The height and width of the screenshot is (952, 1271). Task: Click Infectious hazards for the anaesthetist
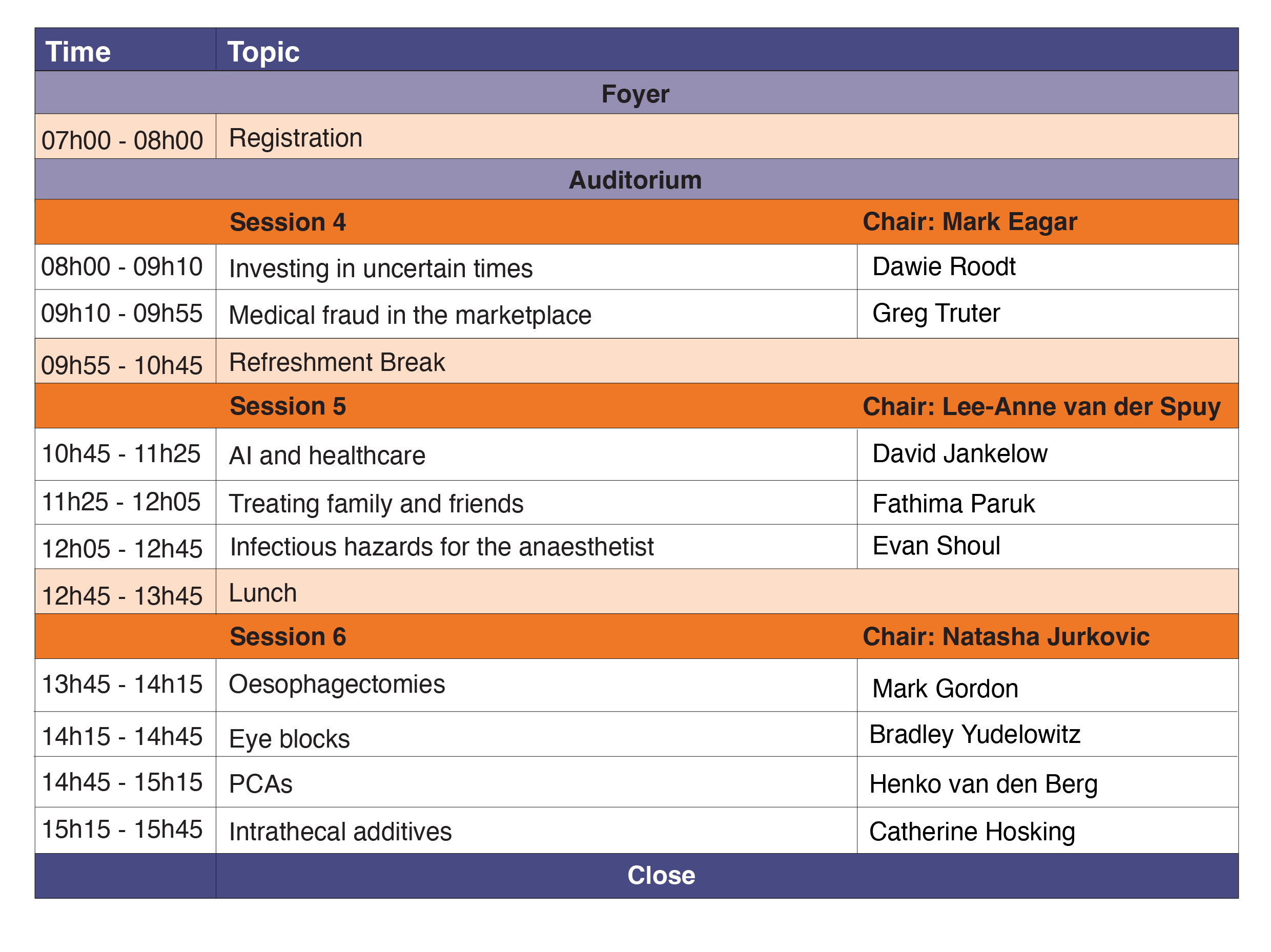pyautogui.click(x=441, y=546)
